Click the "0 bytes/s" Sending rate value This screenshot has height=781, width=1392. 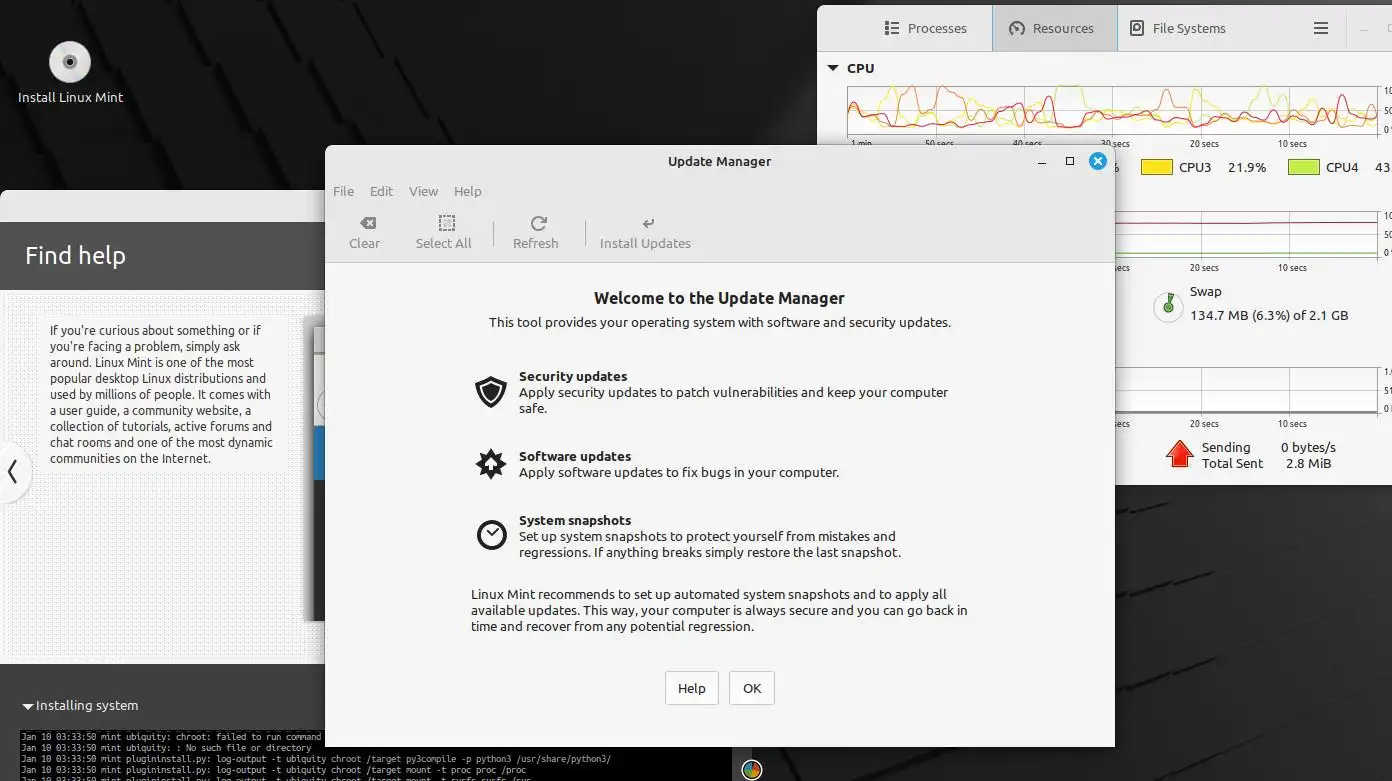click(x=1308, y=447)
